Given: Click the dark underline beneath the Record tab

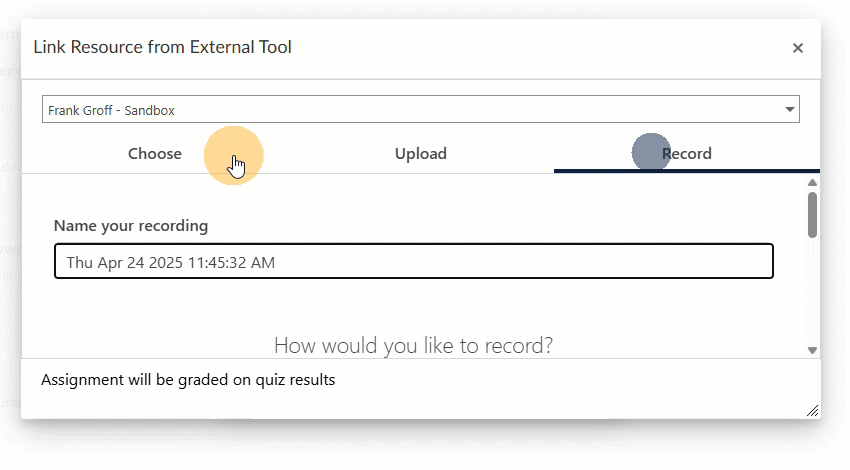Looking at the screenshot, I should (x=687, y=171).
